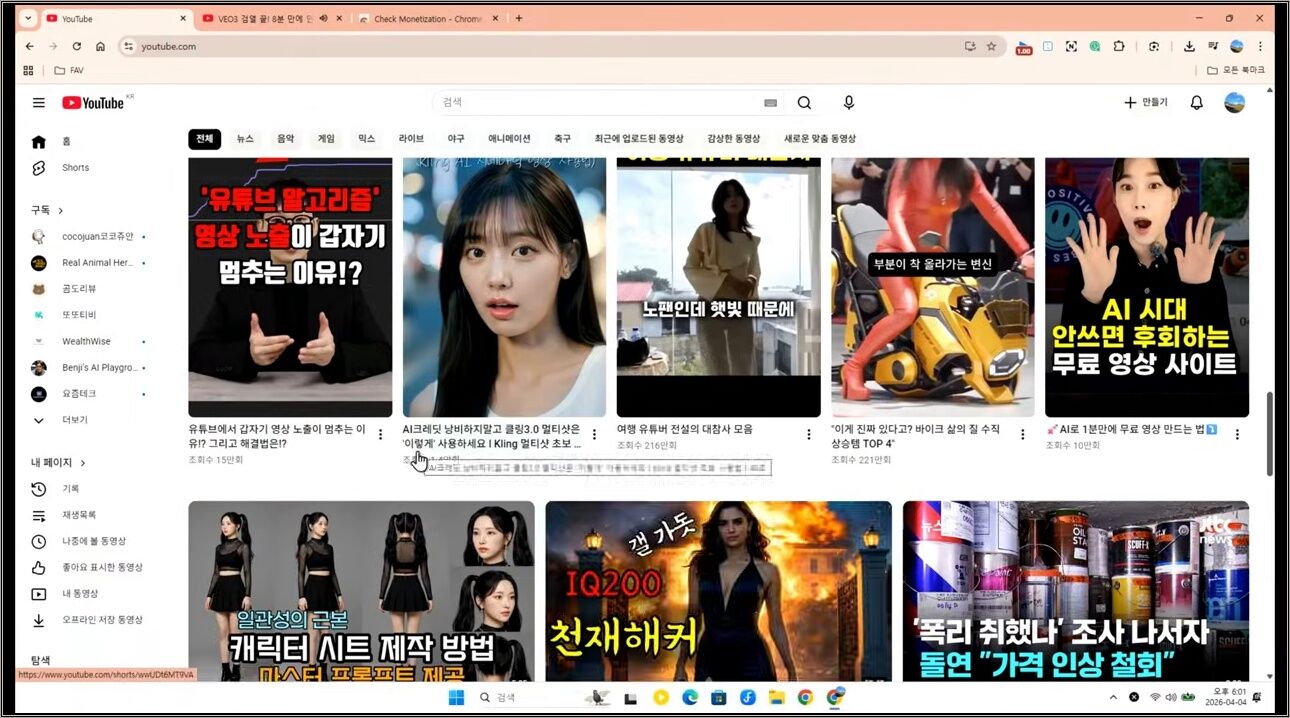Open the YouTube hamburger guide menu
The height and width of the screenshot is (718, 1290).
(38, 103)
